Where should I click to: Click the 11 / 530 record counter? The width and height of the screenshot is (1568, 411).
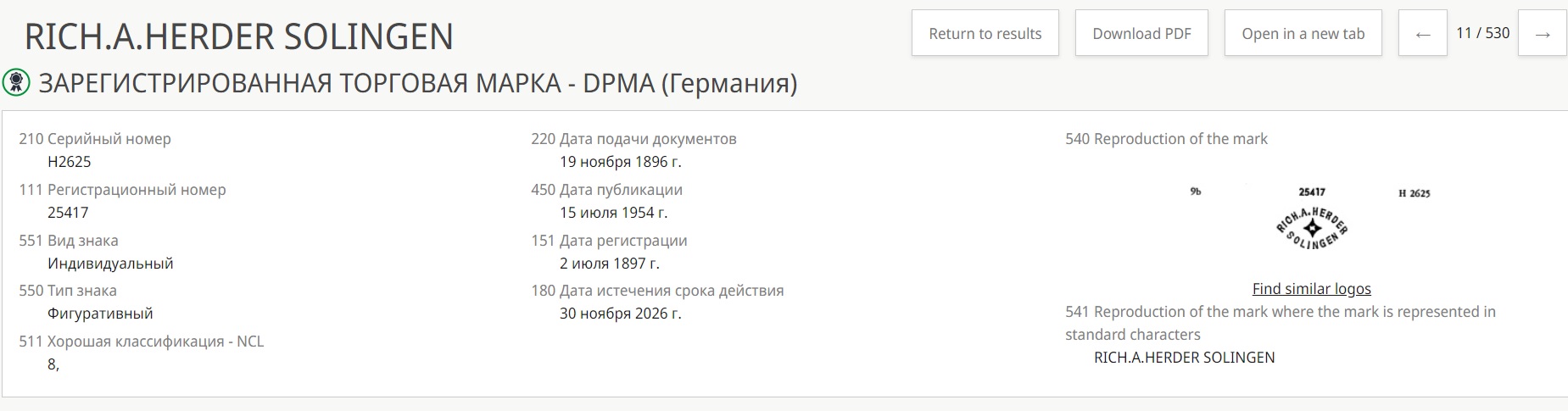coord(1482,33)
